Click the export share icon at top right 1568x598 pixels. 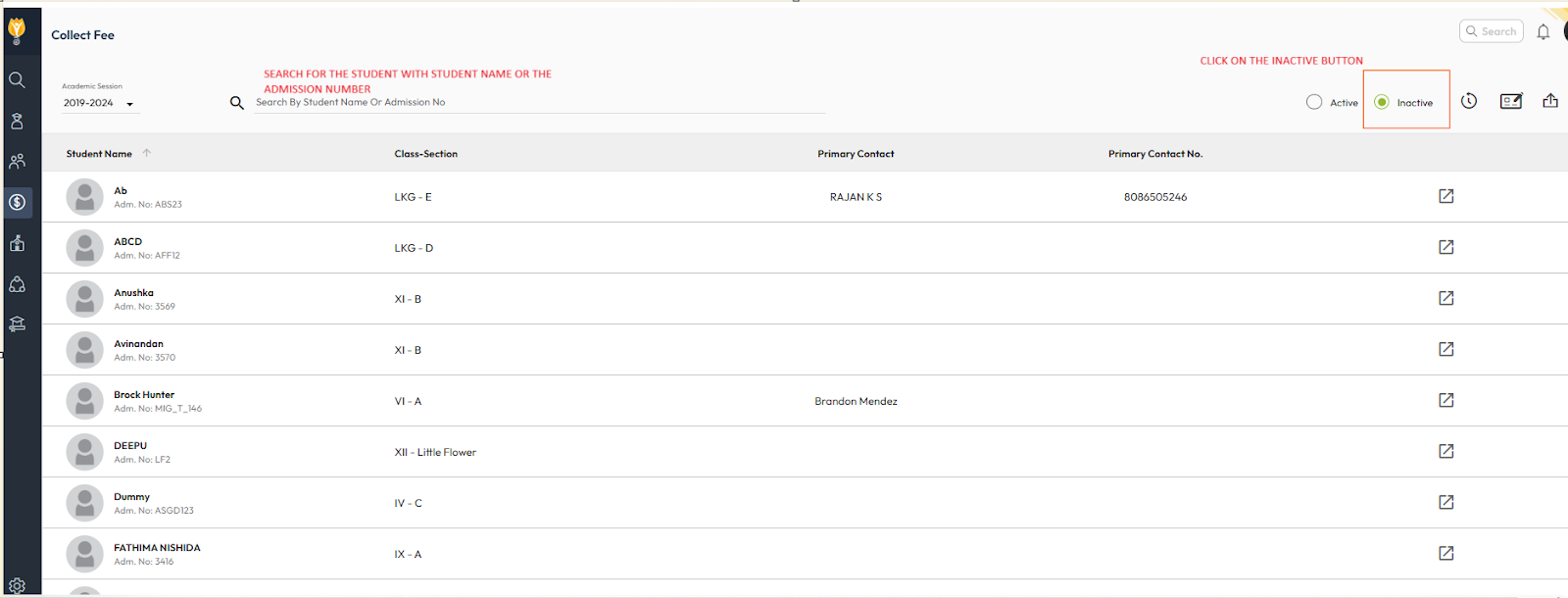1550,101
